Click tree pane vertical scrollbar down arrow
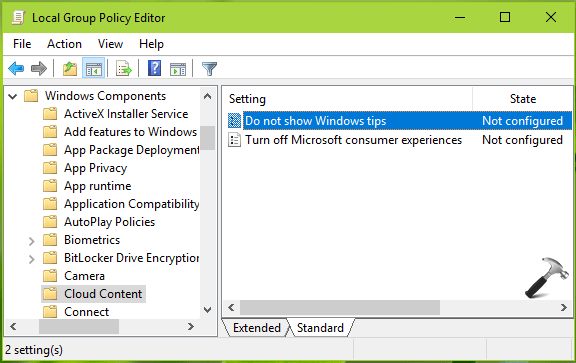 [x=207, y=310]
